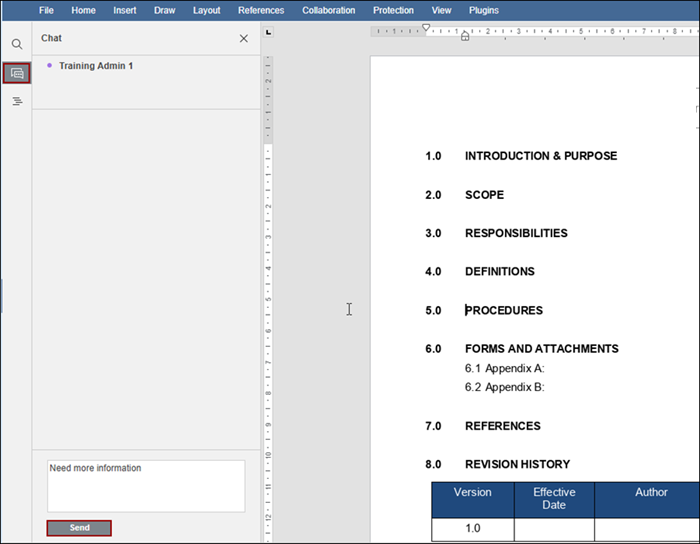Open the Insert tab
Image resolution: width=700 pixels, height=544 pixels.
click(125, 10)
